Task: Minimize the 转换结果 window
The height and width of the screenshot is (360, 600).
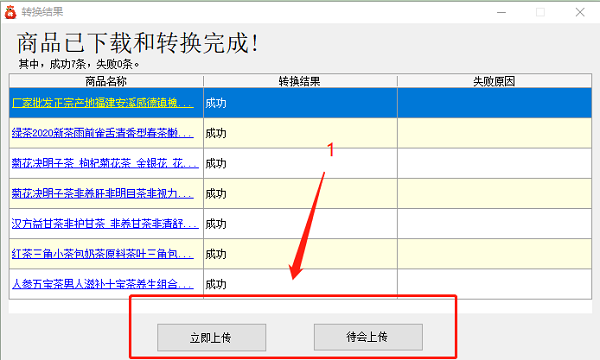Action: [502, 12]
